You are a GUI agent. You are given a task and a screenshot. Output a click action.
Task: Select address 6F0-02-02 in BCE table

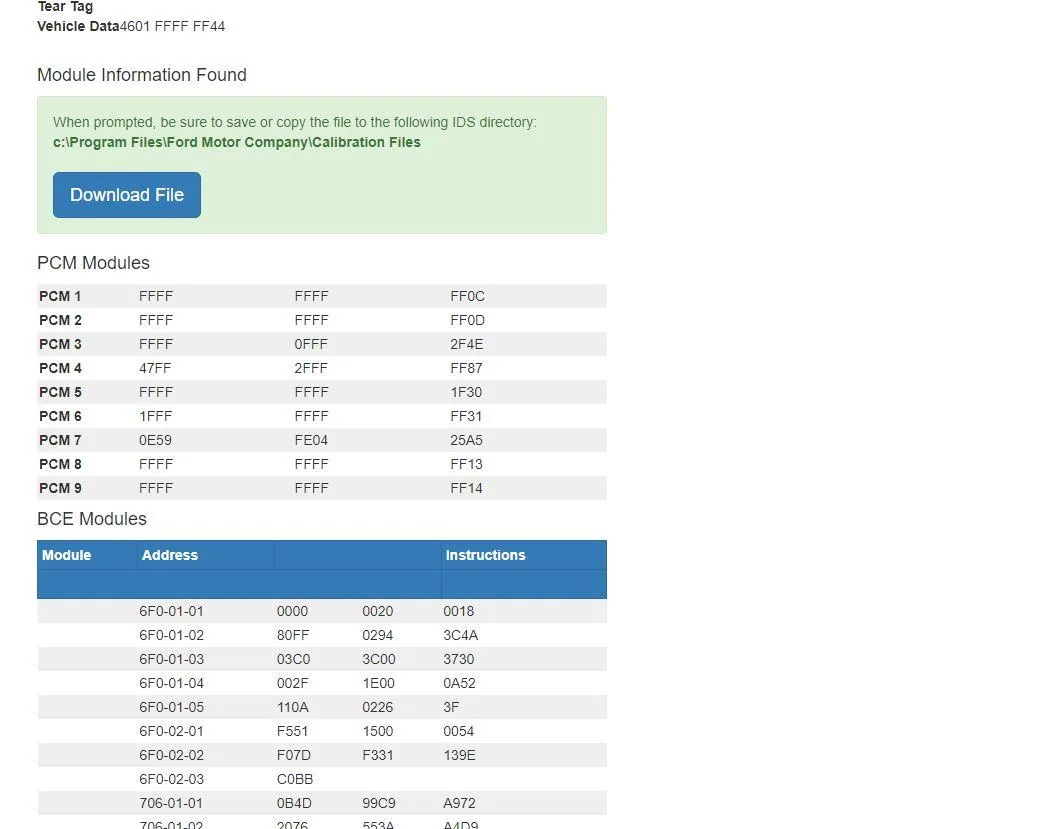point(171,755)
